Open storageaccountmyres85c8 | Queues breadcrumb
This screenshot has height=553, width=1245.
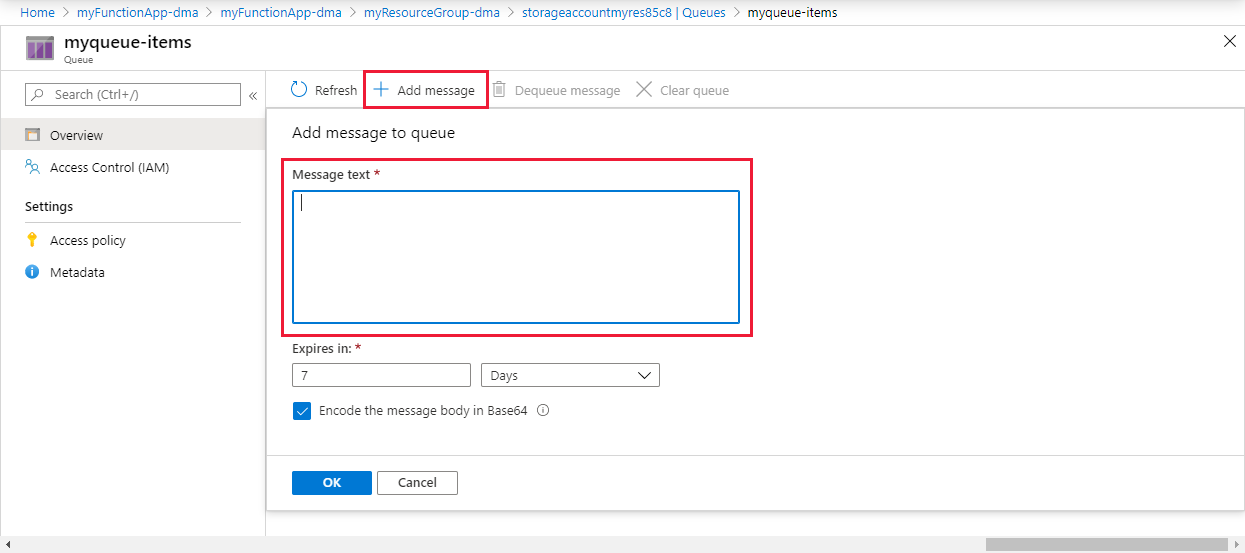coord(624,13)
